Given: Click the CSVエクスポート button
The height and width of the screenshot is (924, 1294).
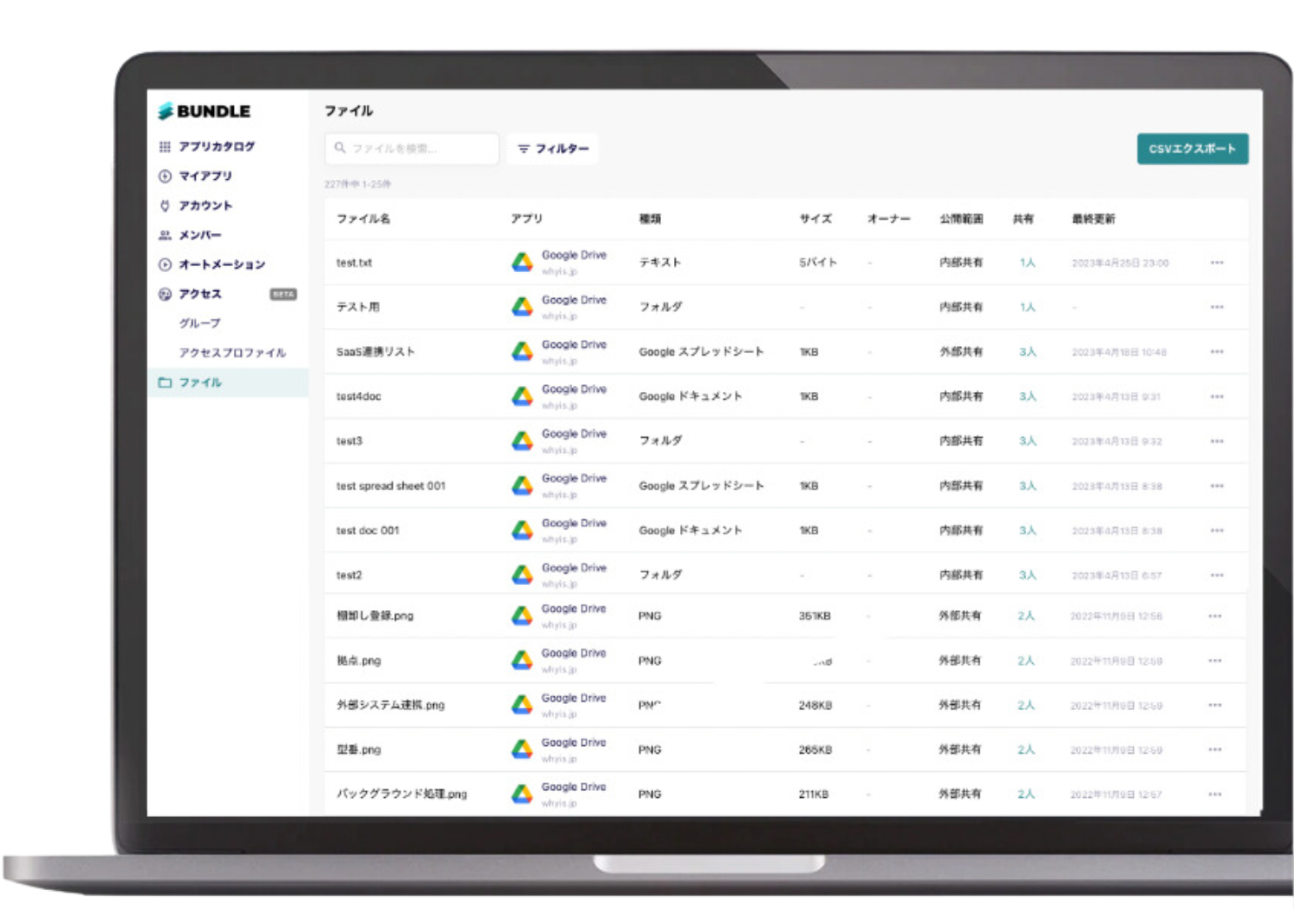Looking at the screenshot, I should click(x=1192, y=149).
